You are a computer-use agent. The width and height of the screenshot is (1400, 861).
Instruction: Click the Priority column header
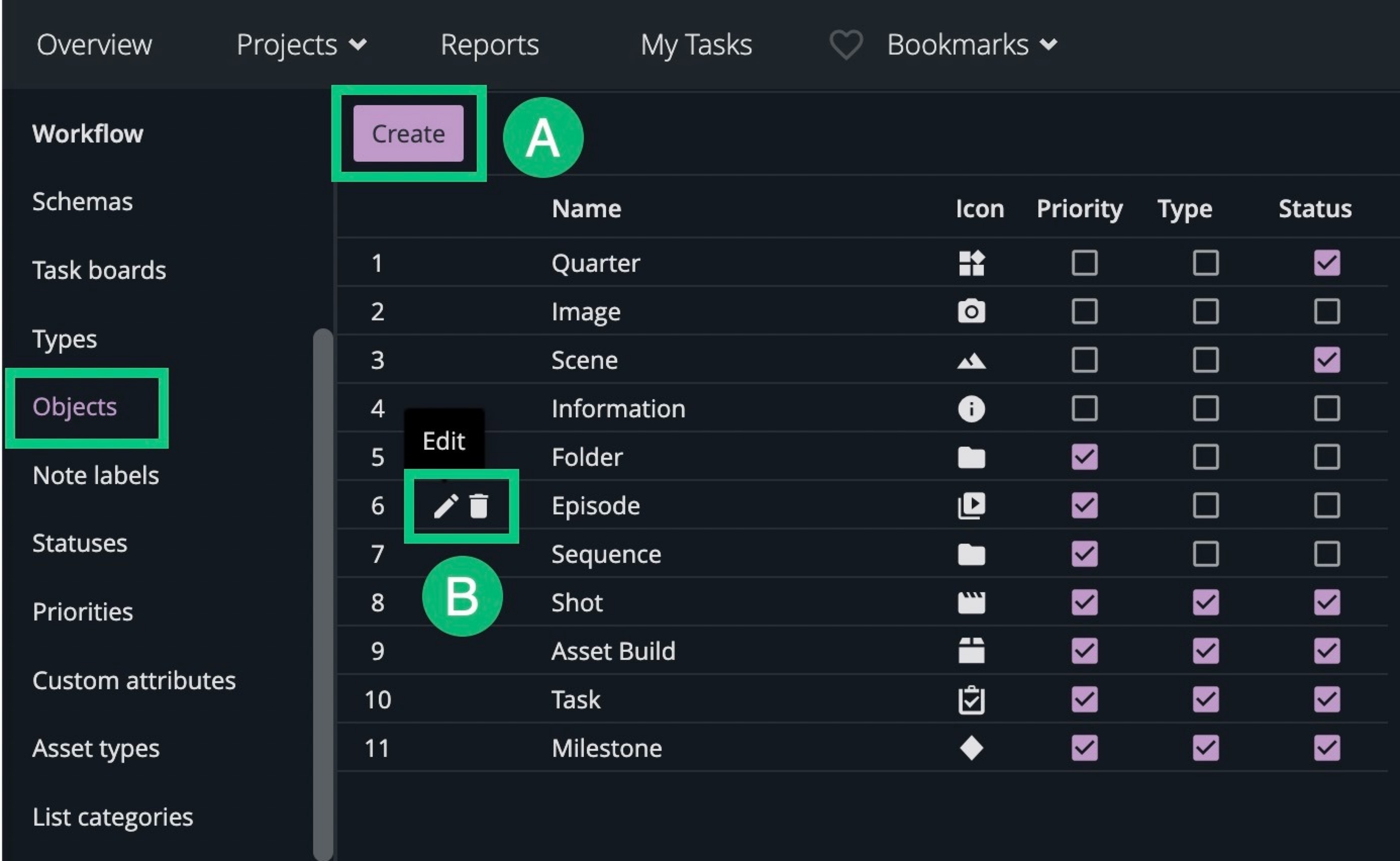tap(1080, 209)
